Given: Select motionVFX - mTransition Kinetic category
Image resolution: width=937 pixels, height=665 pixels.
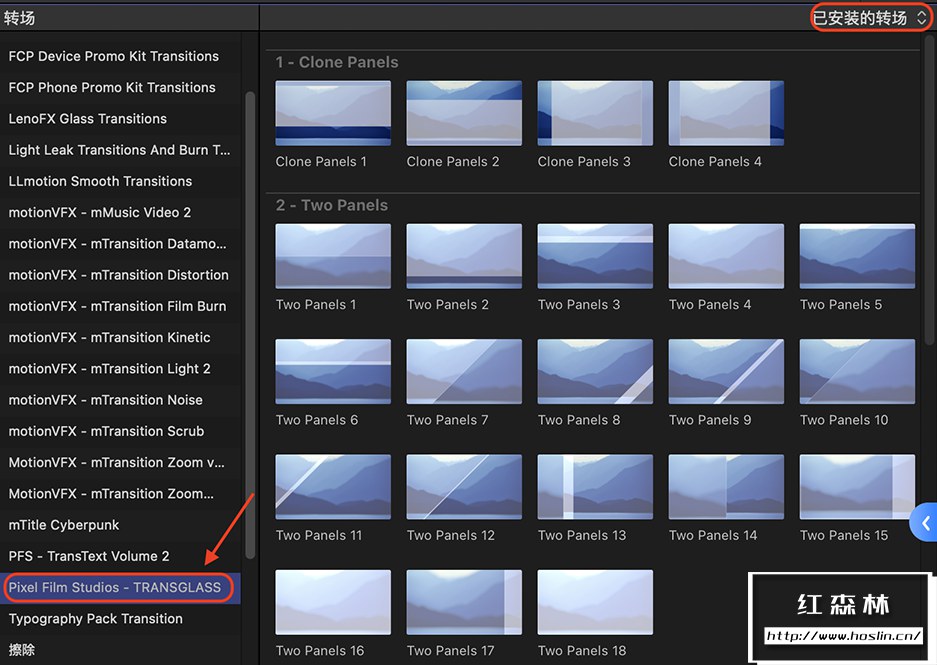Looking at the screenshot, I should (x=120, y=337).
